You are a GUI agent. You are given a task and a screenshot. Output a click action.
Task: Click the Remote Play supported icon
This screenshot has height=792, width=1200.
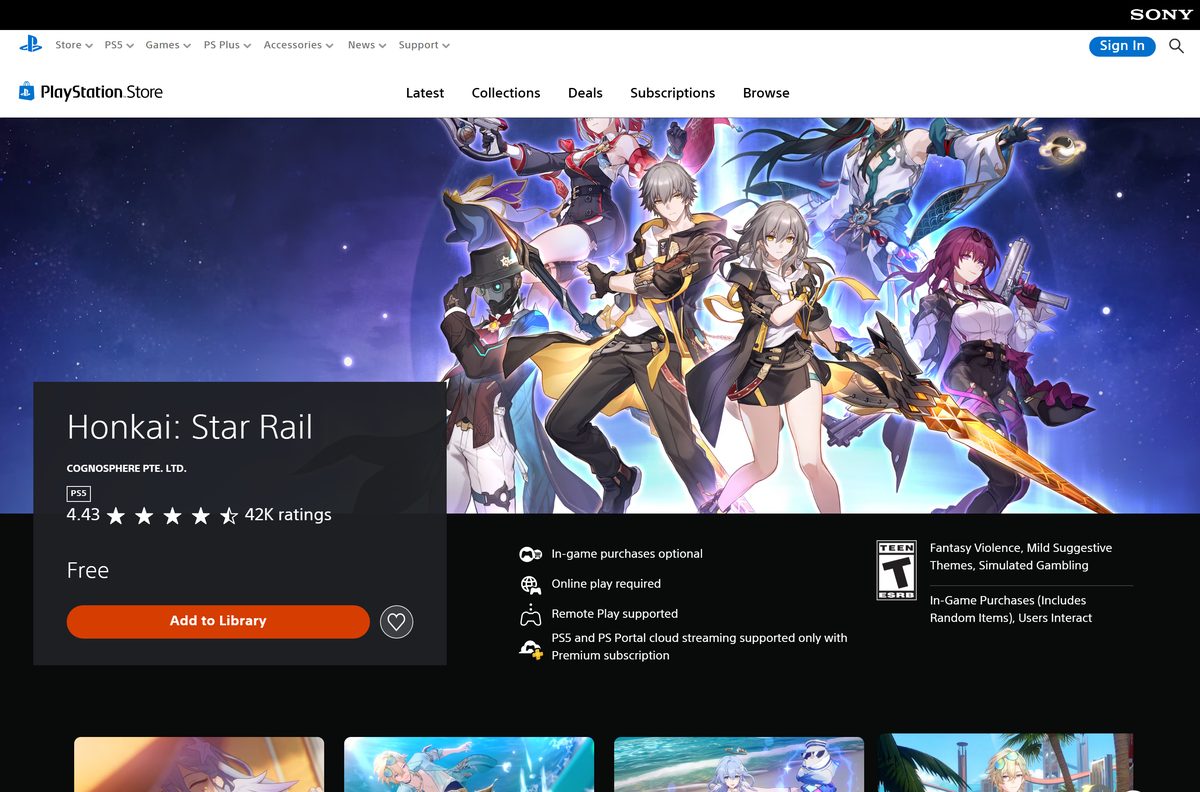530,614
